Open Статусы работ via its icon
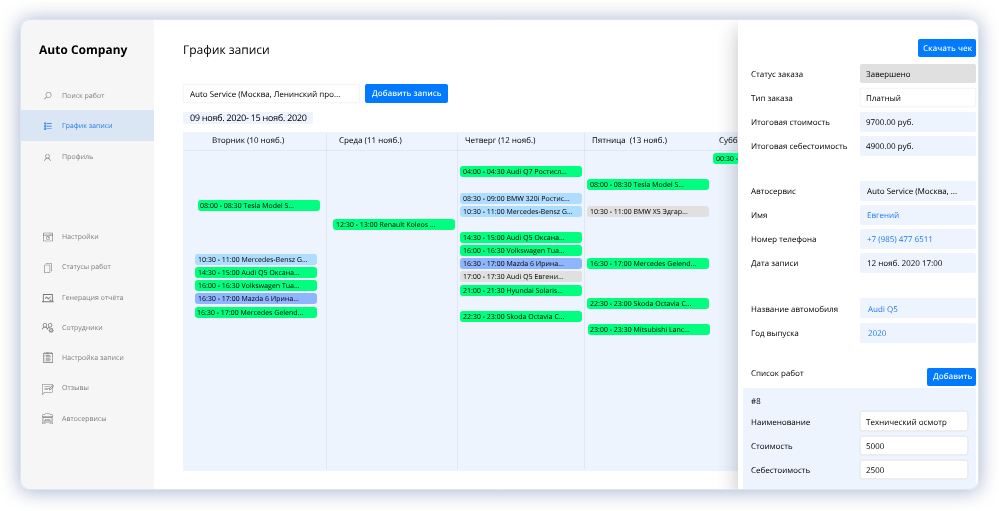The height and width of the screenshot is (511, 999). click(x=48, y=268)
